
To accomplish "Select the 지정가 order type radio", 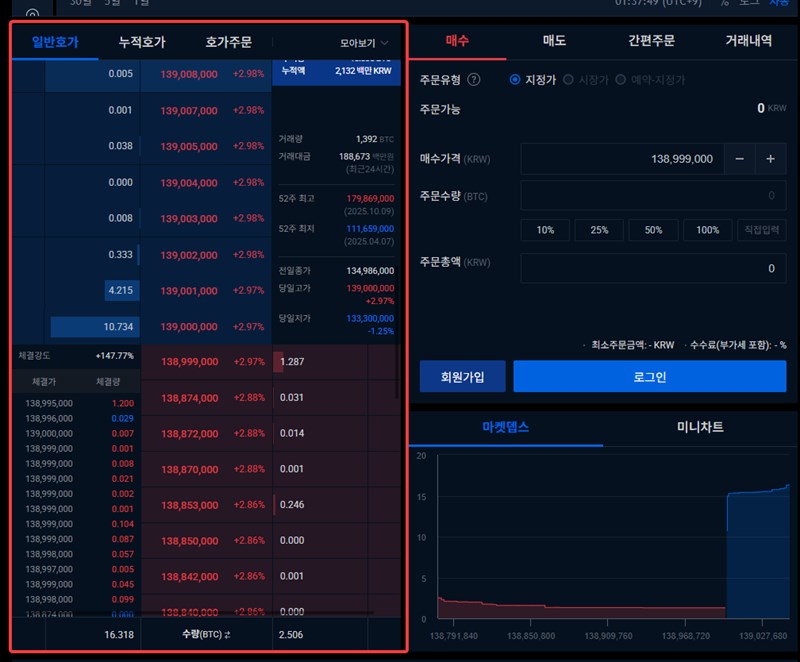I will pos(515,80).
